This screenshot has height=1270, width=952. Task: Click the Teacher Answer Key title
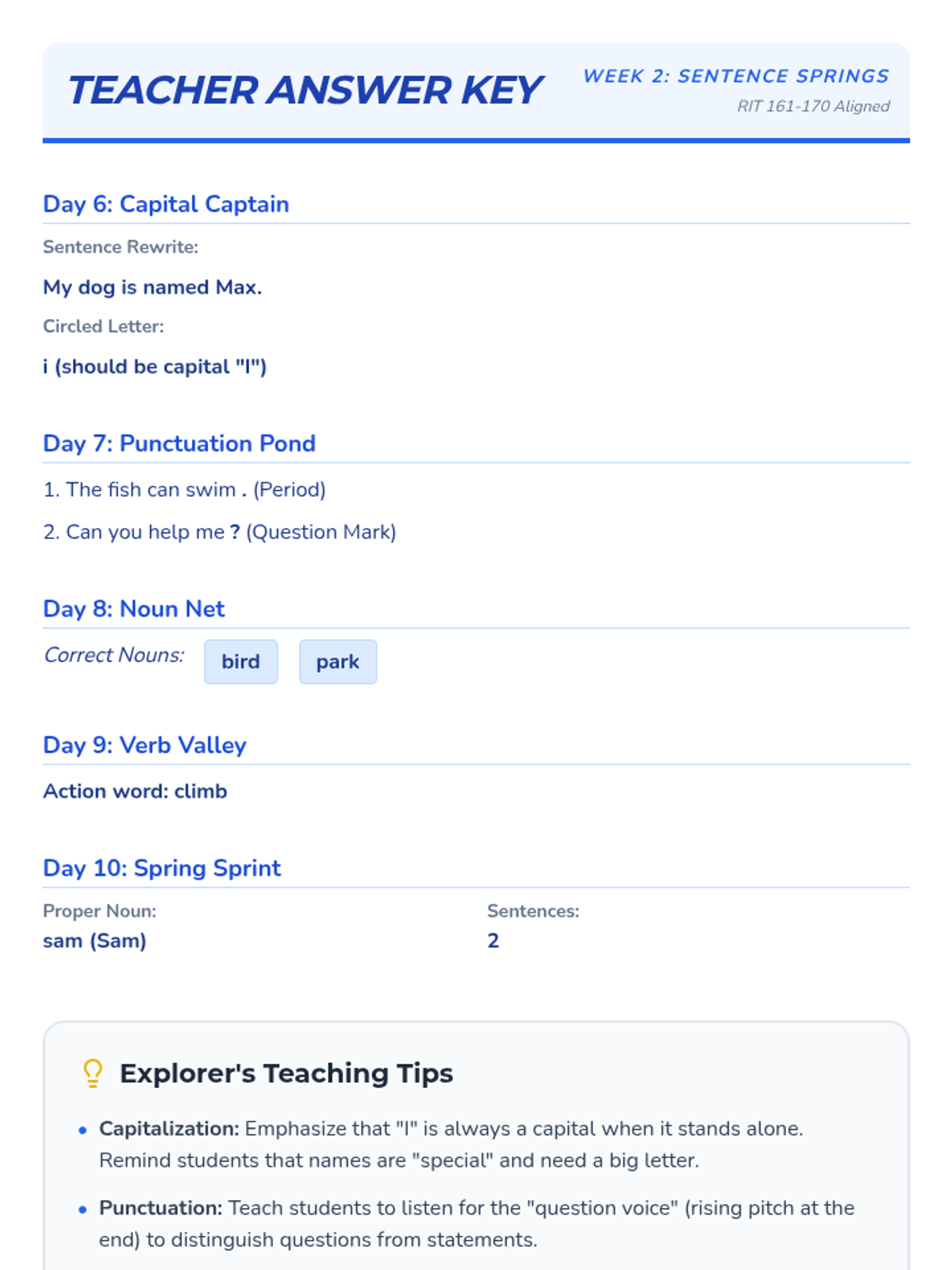click(305, 90)
